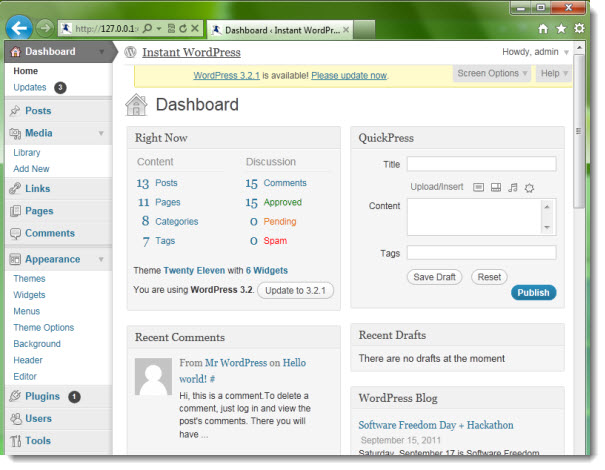Open Header under Appearance
Image resolution: width=605 pixels, height=470 pixels.
click(28, 360)
